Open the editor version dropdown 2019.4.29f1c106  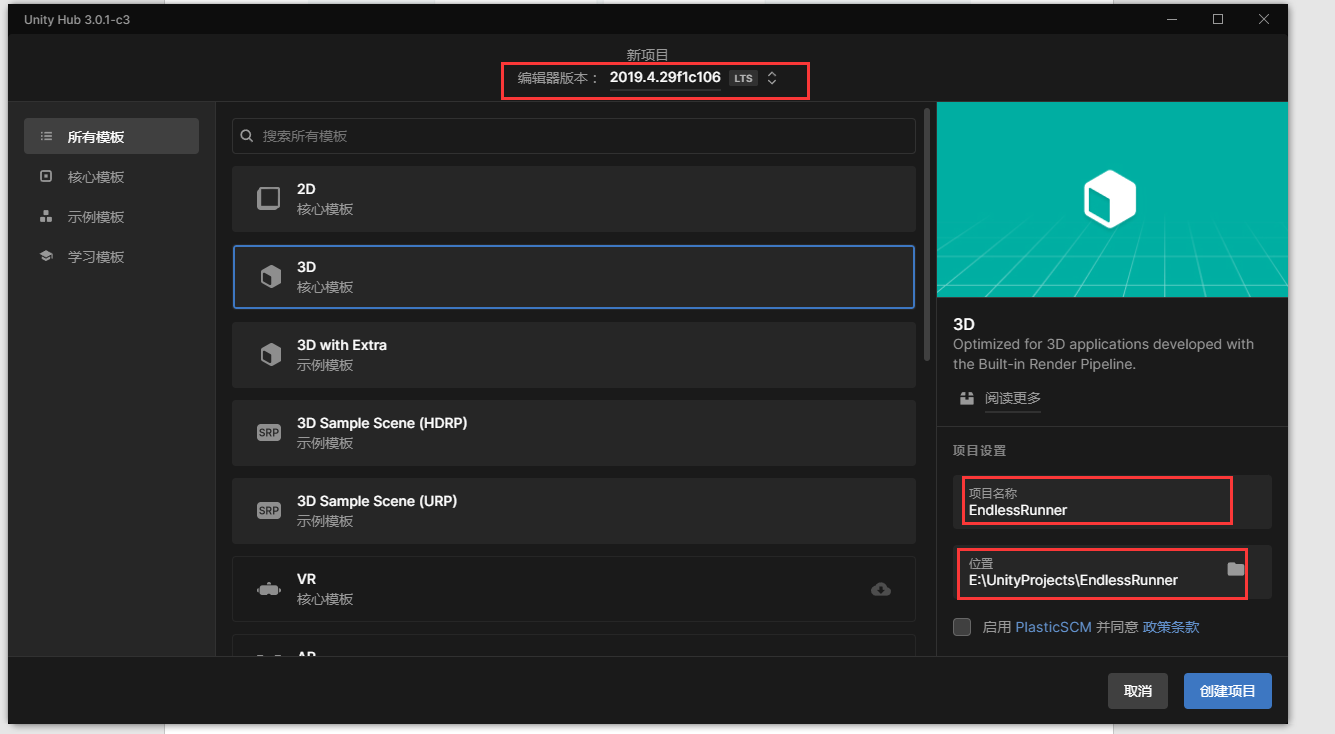click(x=693, y=78)
